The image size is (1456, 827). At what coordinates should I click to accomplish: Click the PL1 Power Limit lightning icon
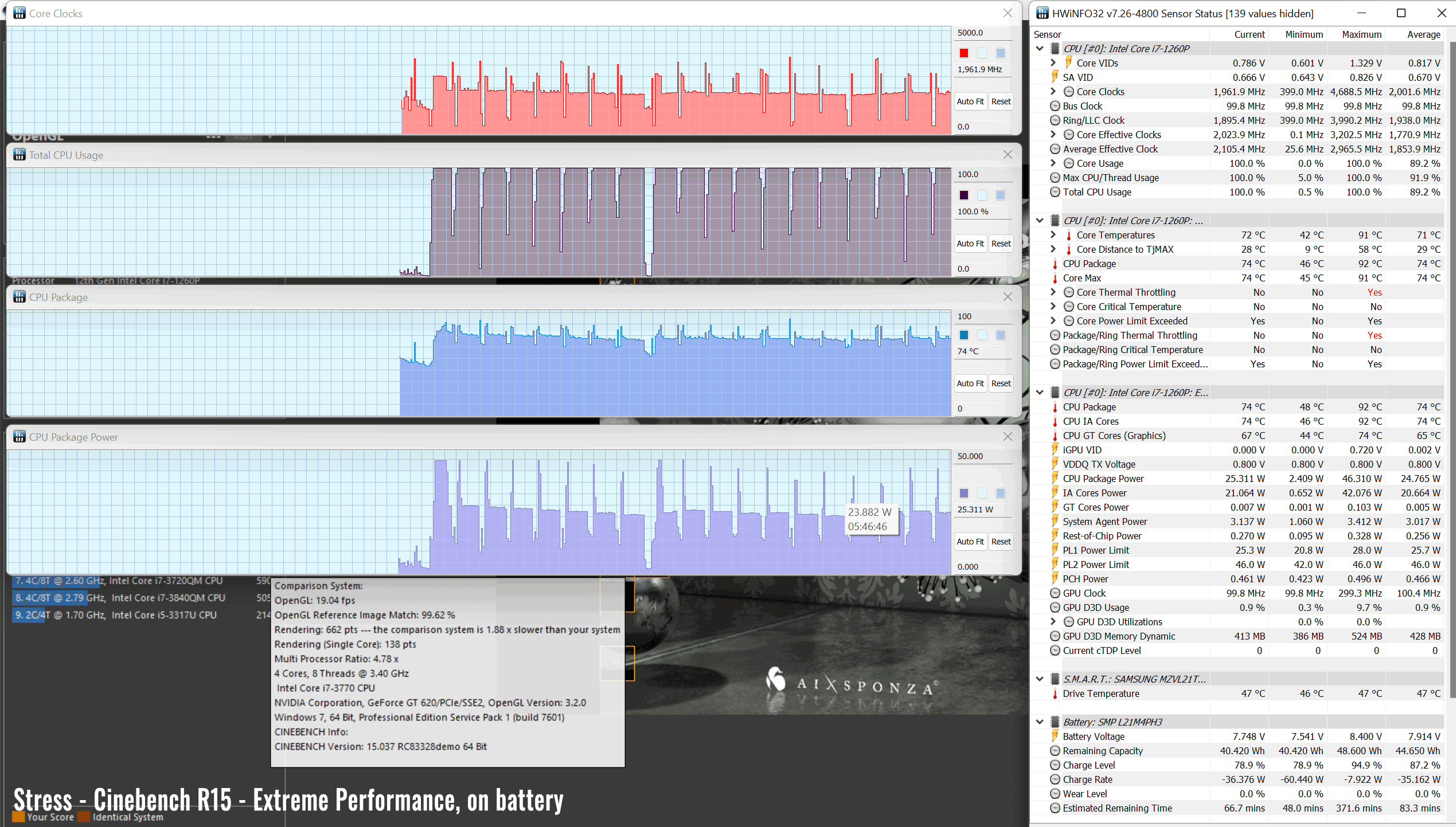pyautogui.click(x=1055, y=550)
